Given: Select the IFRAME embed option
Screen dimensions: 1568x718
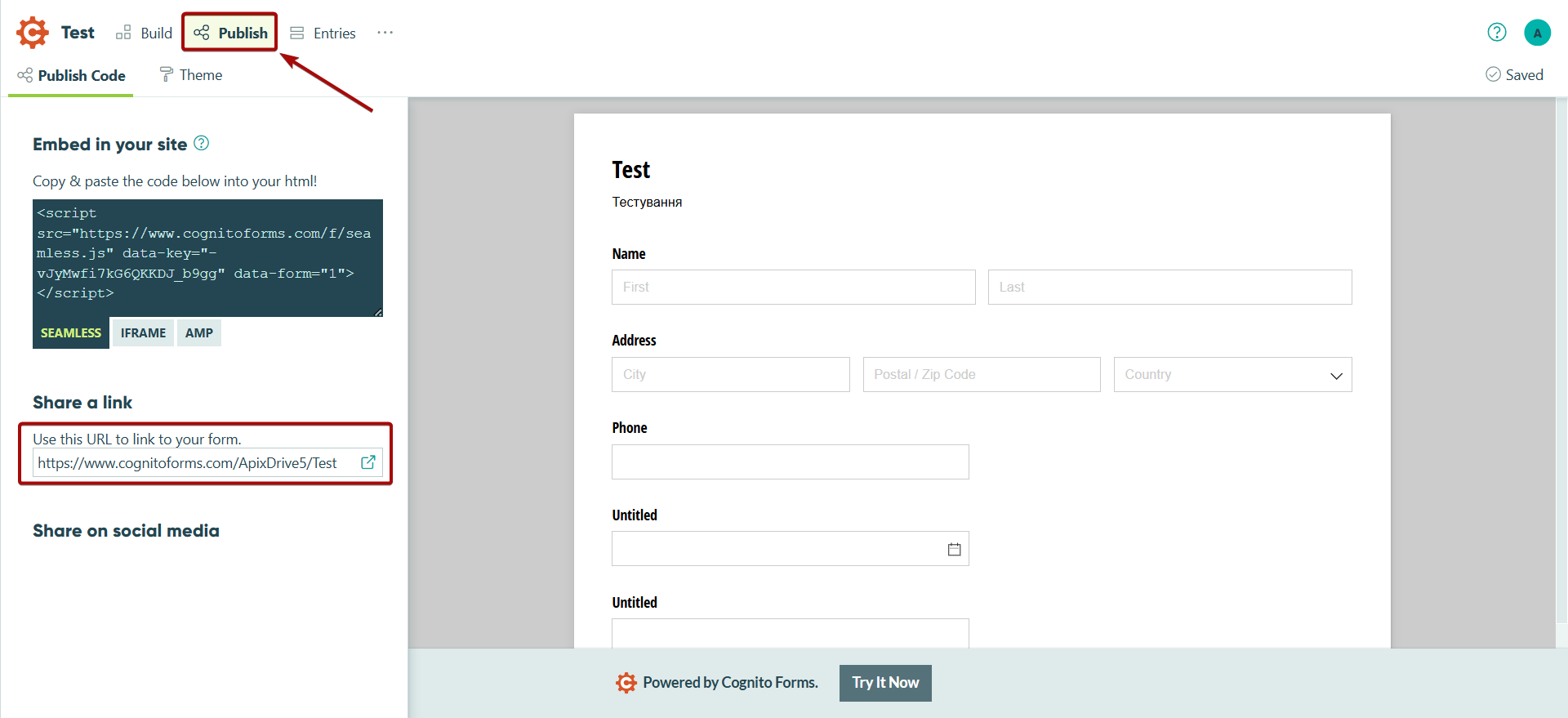Looking at the screenshot, I should [143, 332].
